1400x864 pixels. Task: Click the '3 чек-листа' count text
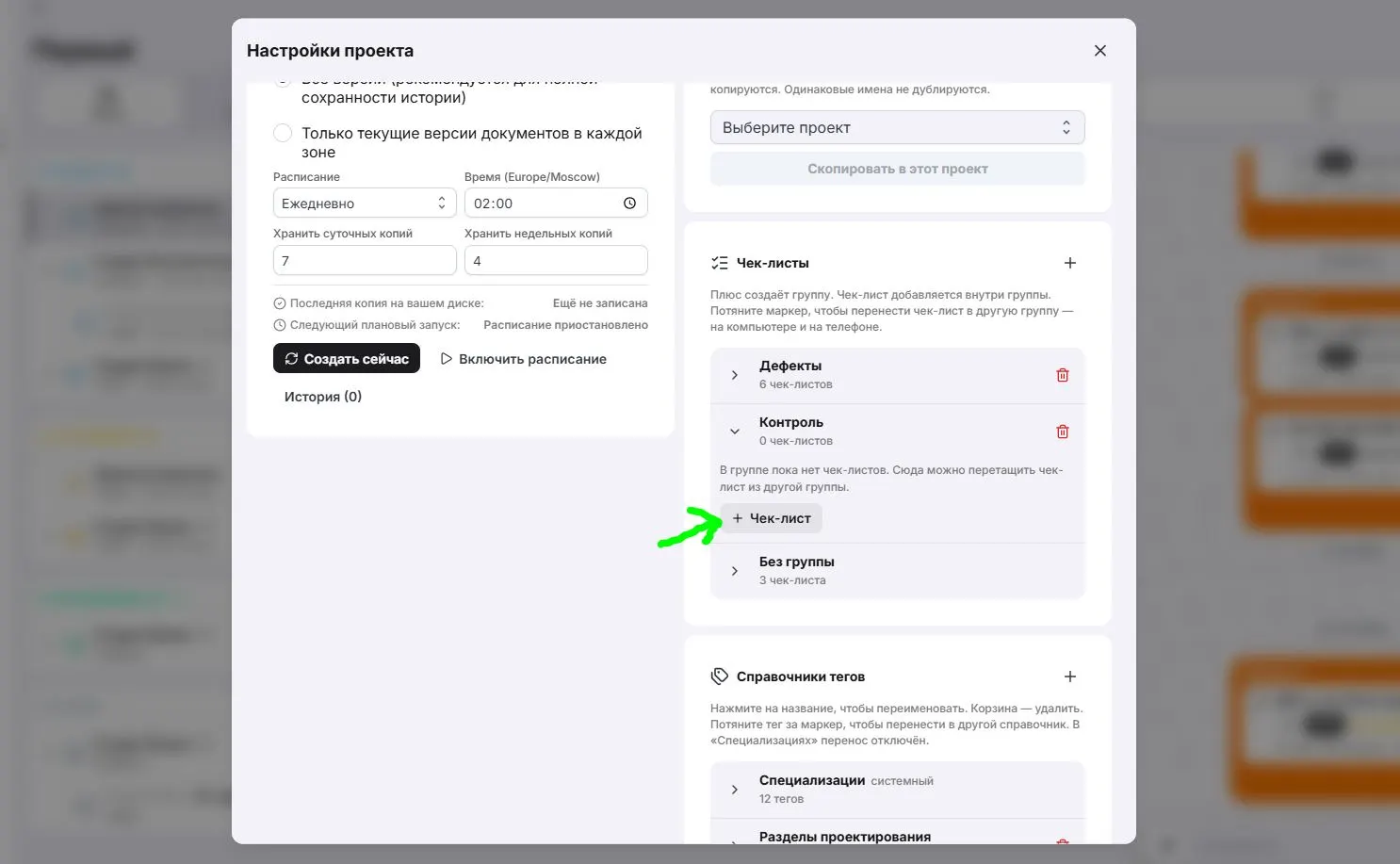point(792,580)
